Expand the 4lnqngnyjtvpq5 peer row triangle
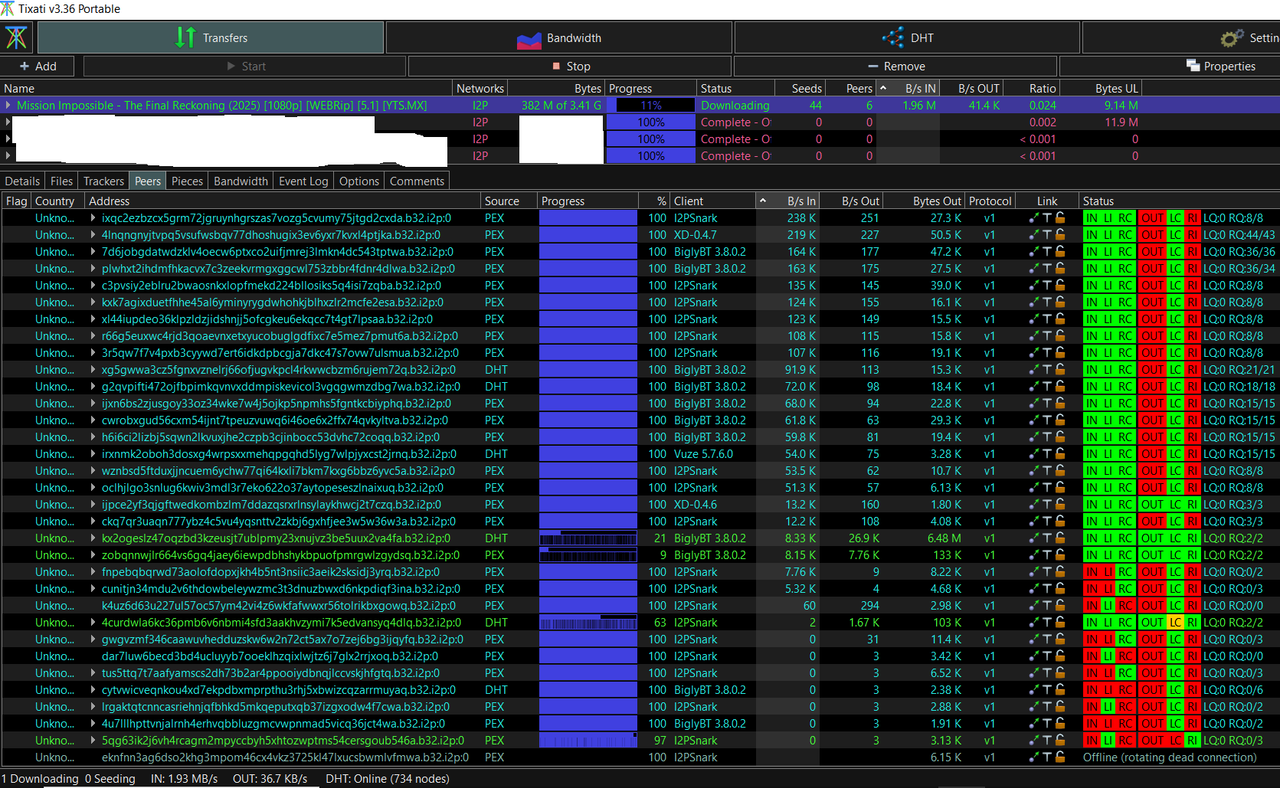The height and width of the screenshot is (788, 1280). pyautogui.click(x=93, y=235)
